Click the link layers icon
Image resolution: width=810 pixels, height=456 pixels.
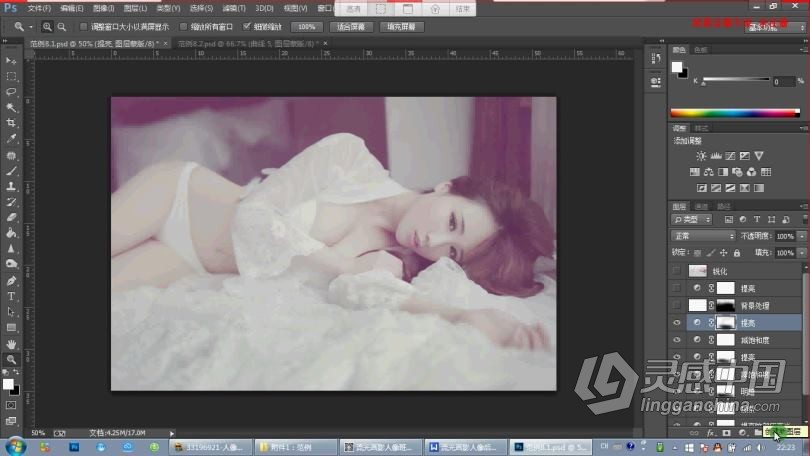click(x=694, y=433)
